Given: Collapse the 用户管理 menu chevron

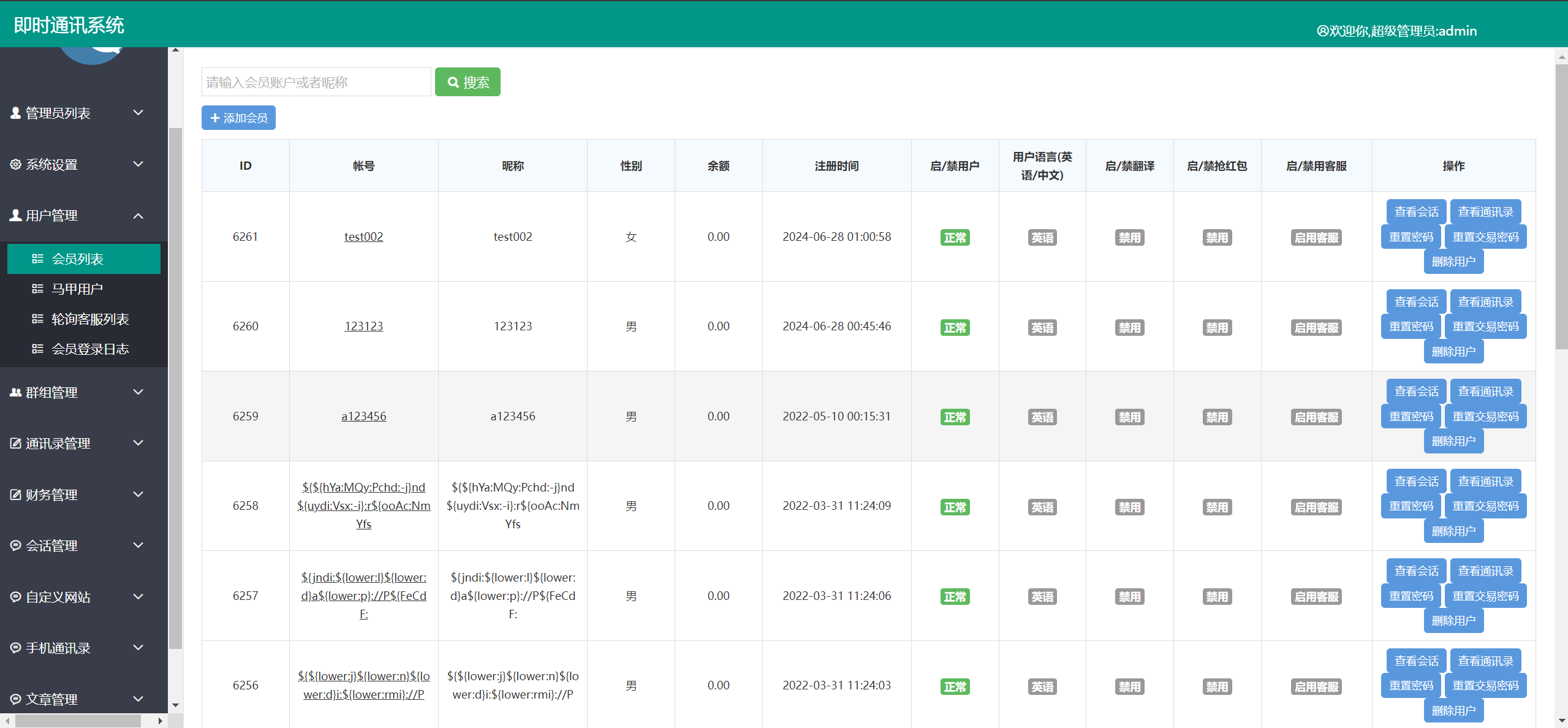Looking at the screenshot, I should [x=138, y=216].
